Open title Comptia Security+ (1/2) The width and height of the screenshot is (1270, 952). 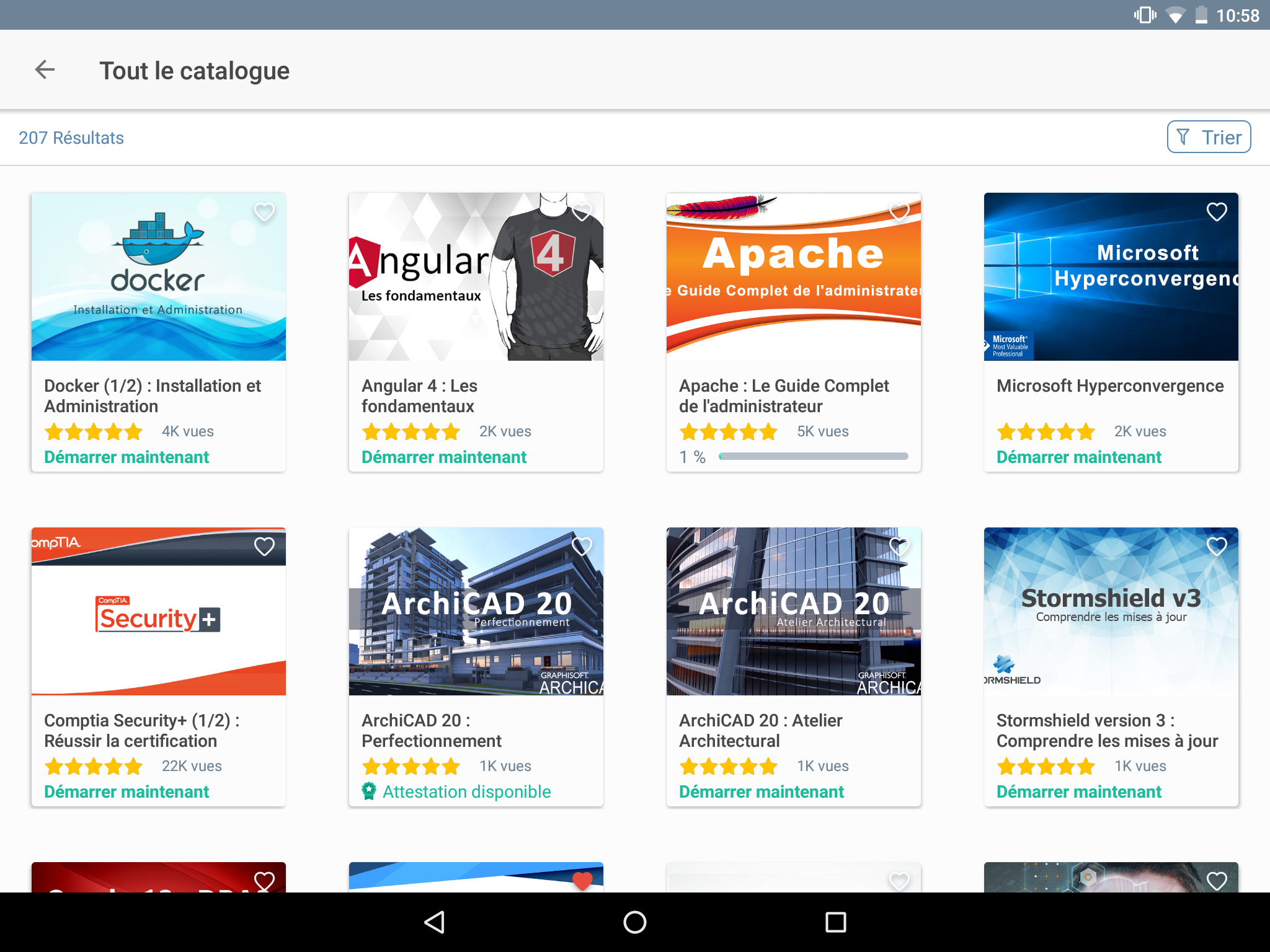(142, 731)
